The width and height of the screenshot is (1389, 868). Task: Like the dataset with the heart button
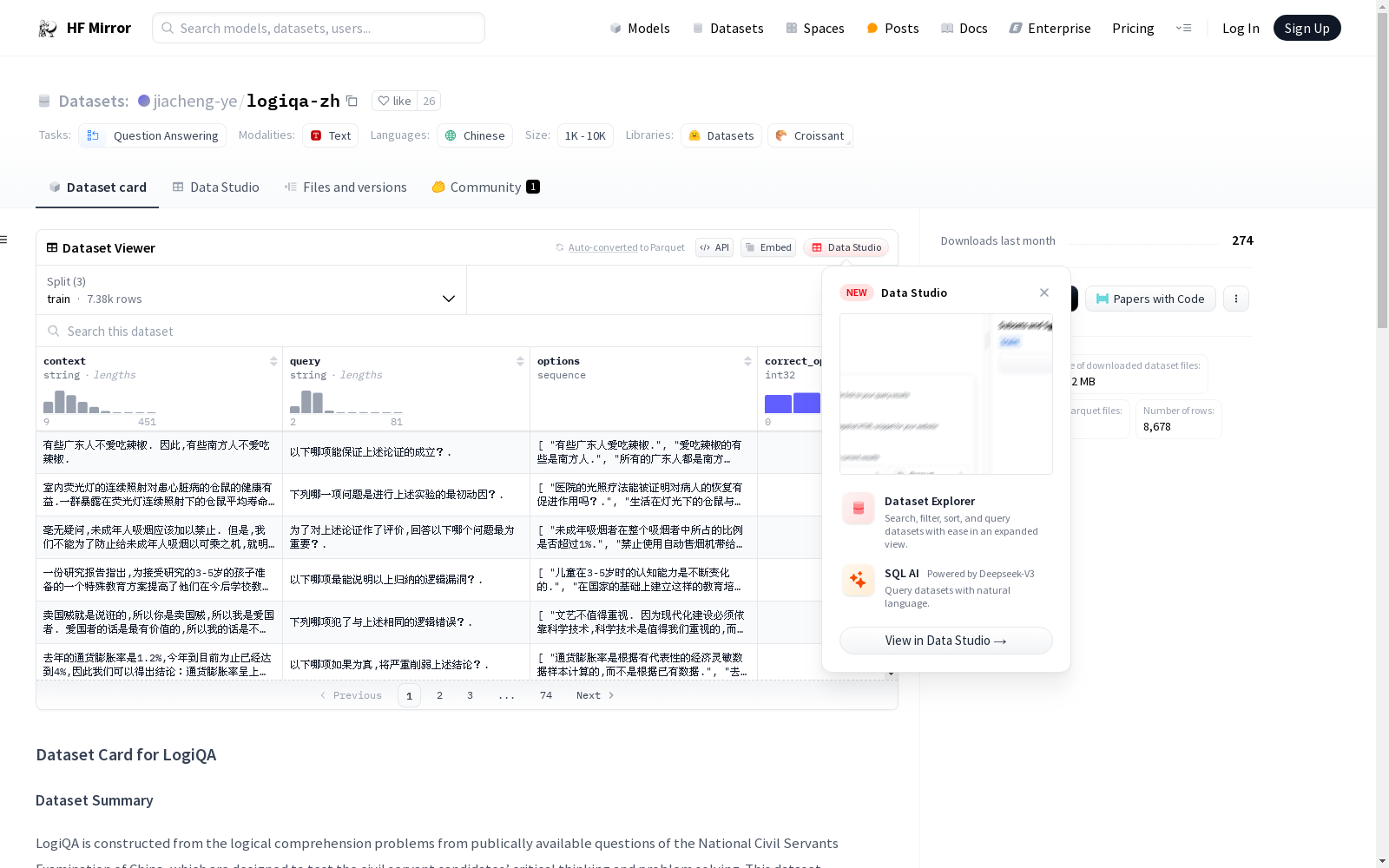coord(394,101)
